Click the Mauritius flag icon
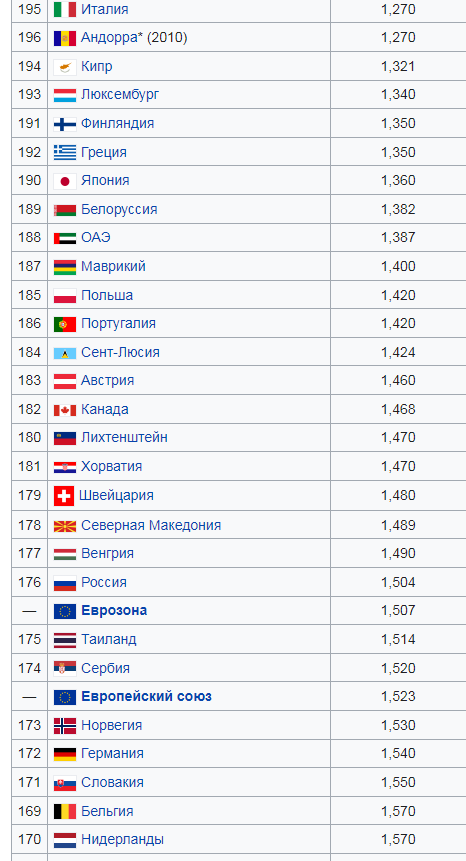The width and height of the screenshot is (466, 861). click(65, 267)
